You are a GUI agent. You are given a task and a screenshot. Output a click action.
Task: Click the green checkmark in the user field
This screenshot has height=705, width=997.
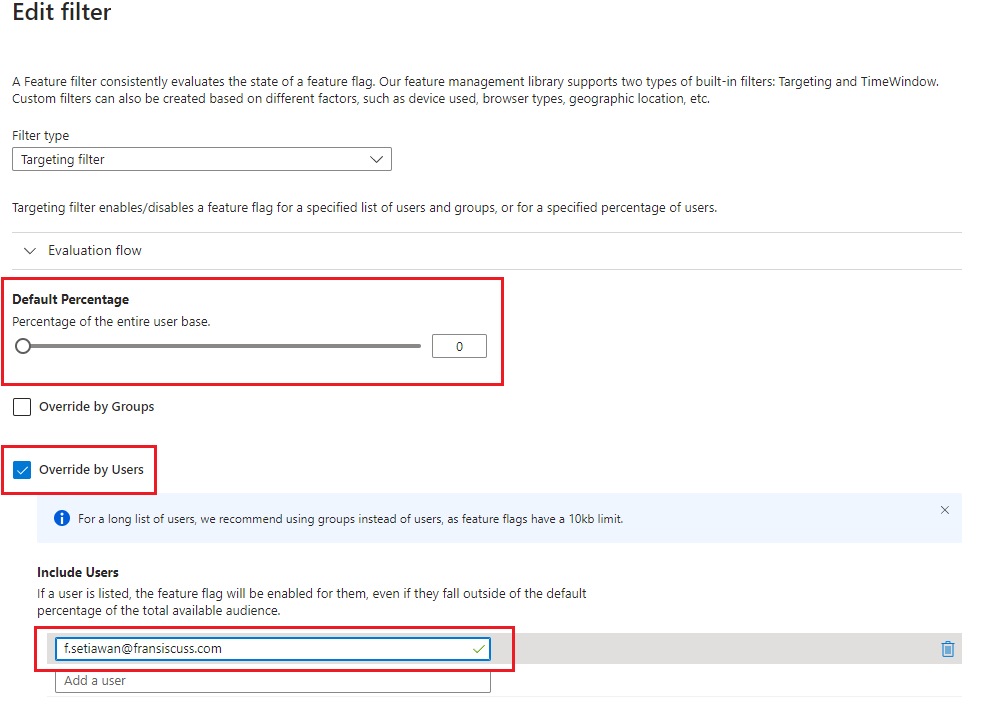(479, 648)
